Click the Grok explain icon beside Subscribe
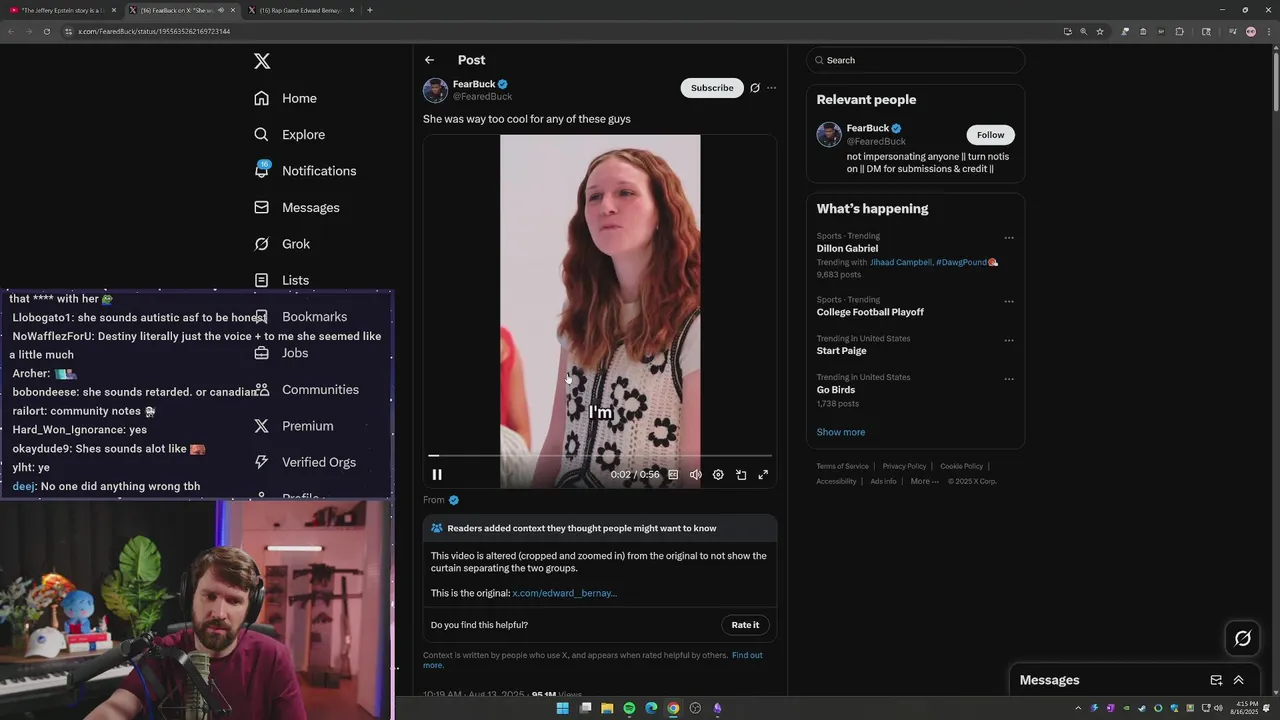This screenshot has width=1280, height=720. (755, 88)
